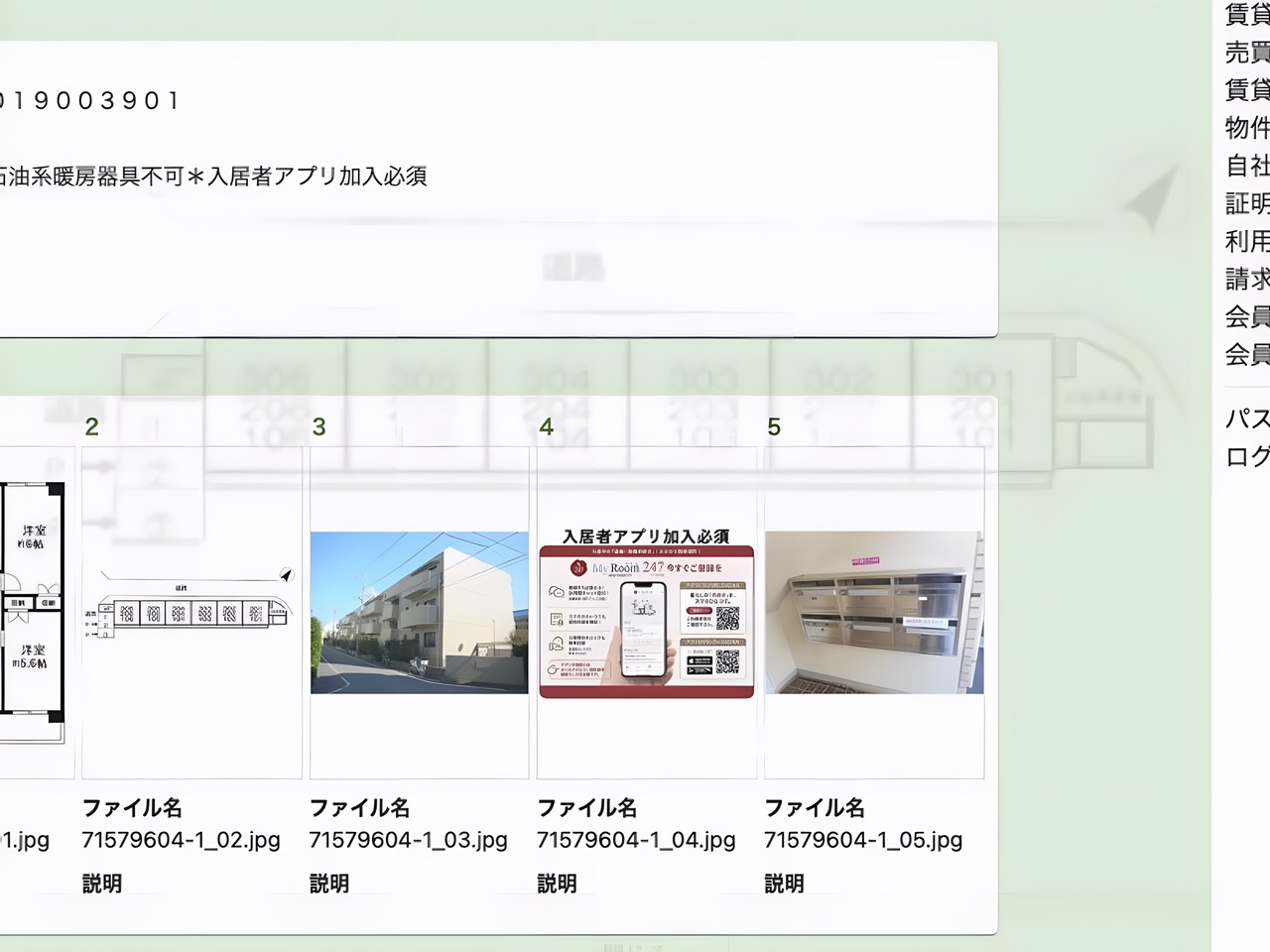Viewport: 1270px width, 952px height.
Task: Select the ID number ending 019003901
Action: tap(89, 101)
